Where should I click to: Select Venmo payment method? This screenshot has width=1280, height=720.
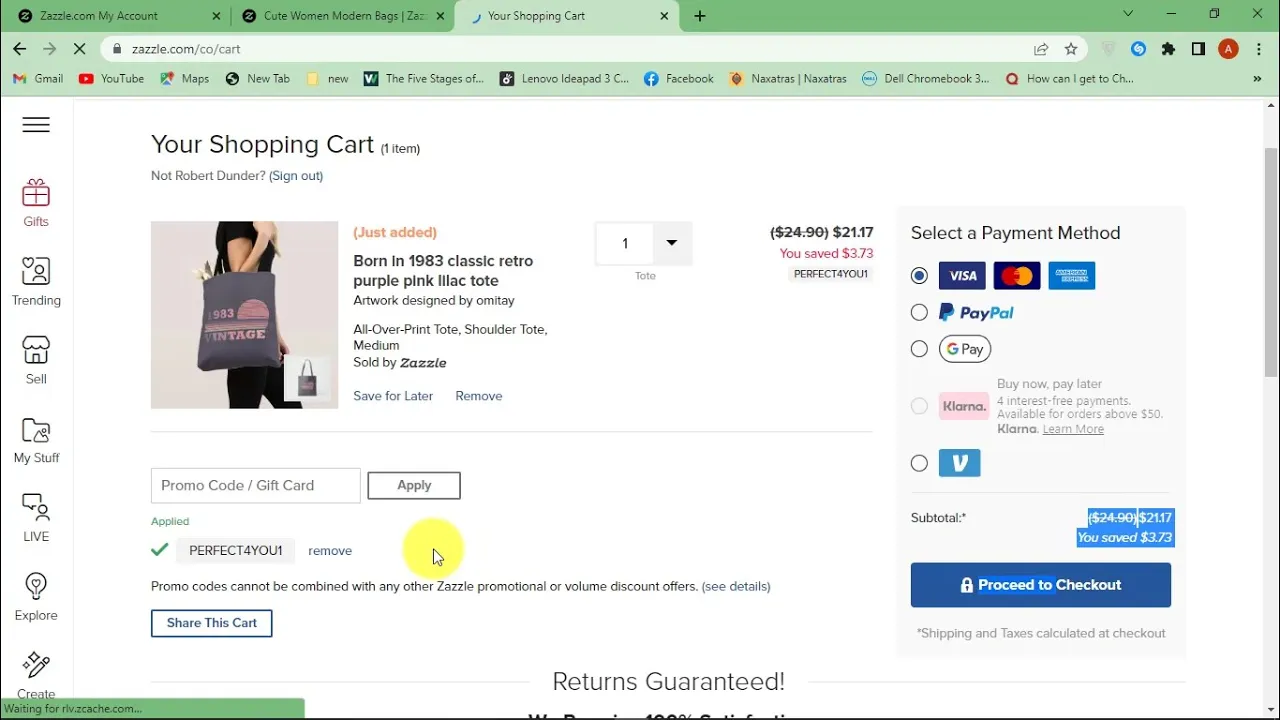coord(919,463)
